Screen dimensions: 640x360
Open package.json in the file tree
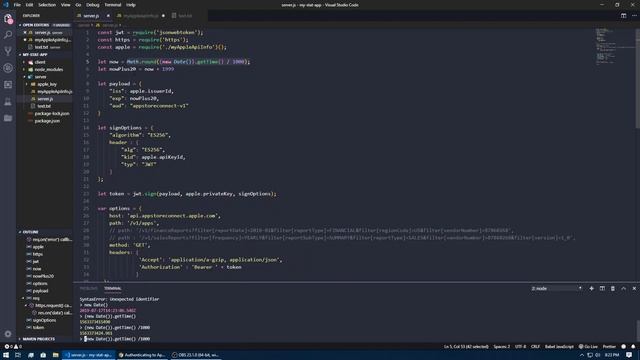47,121
